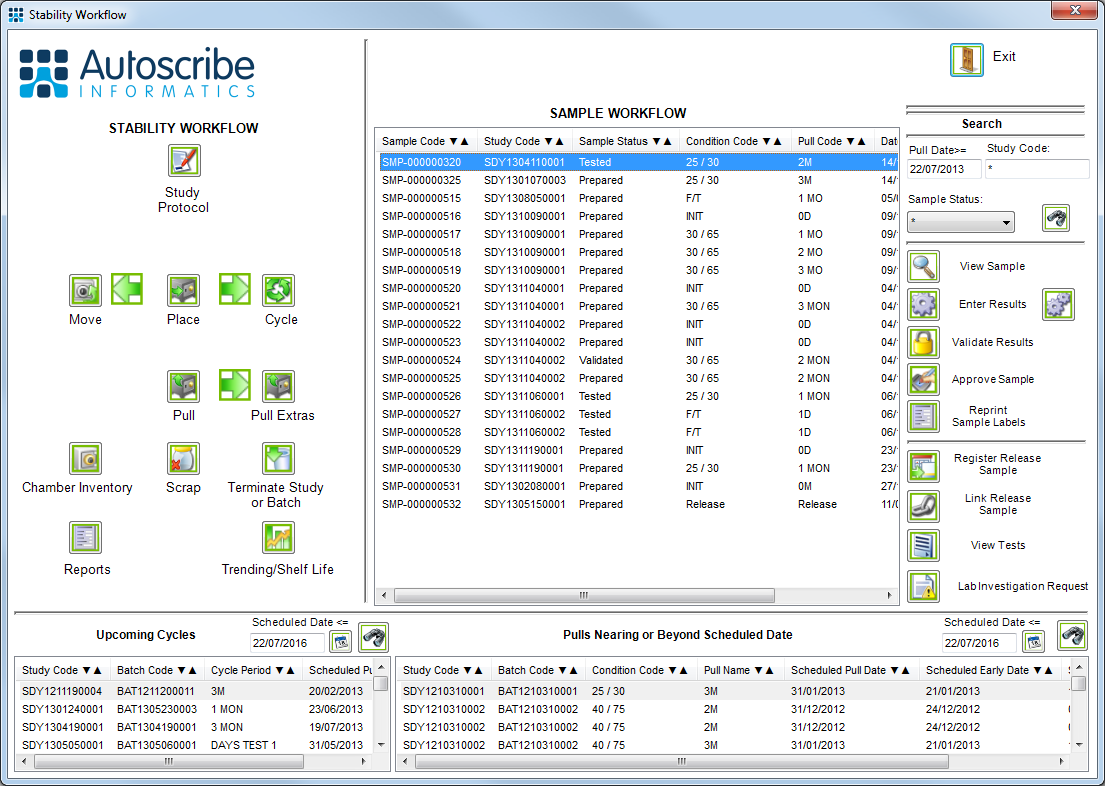1105x786 pixels.
Task: Open the Scrap function
Action: [183, 458]
